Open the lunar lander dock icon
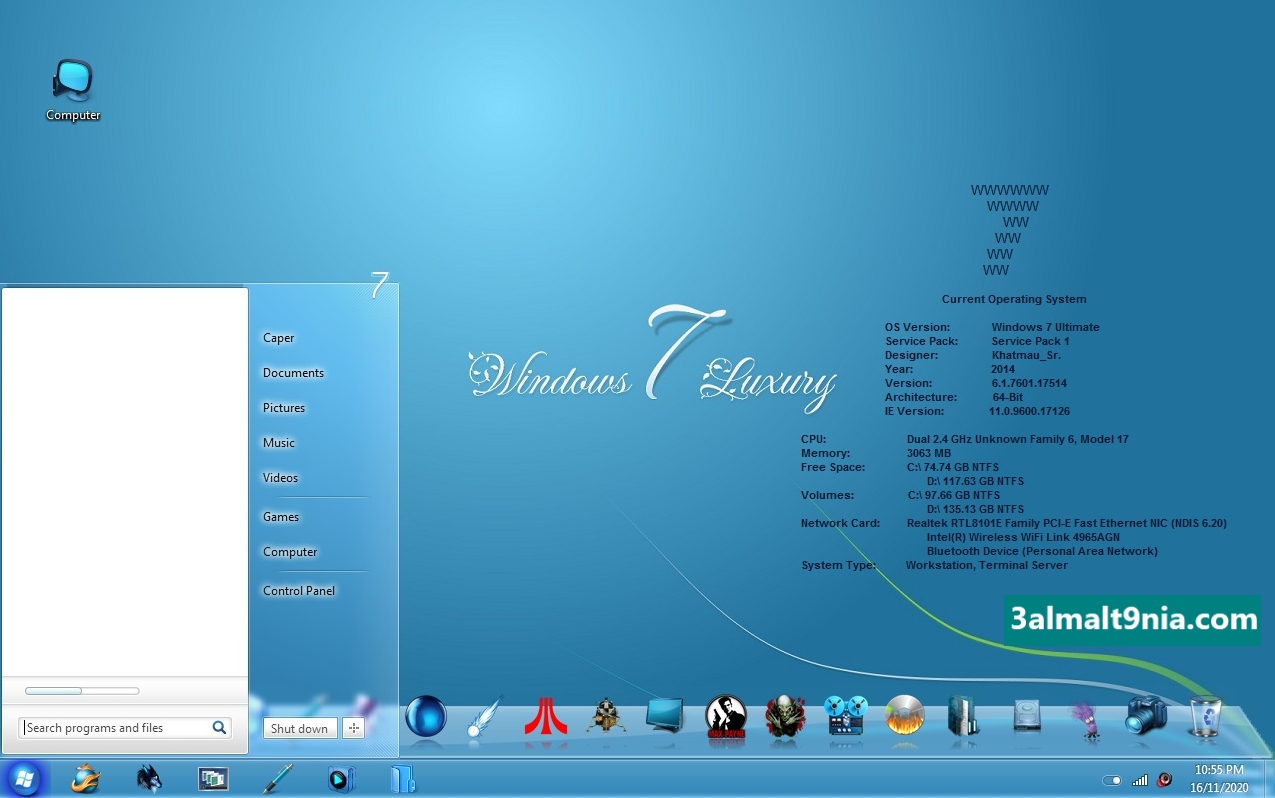This screenshot has width=1275, height=798. pos(606,716)
